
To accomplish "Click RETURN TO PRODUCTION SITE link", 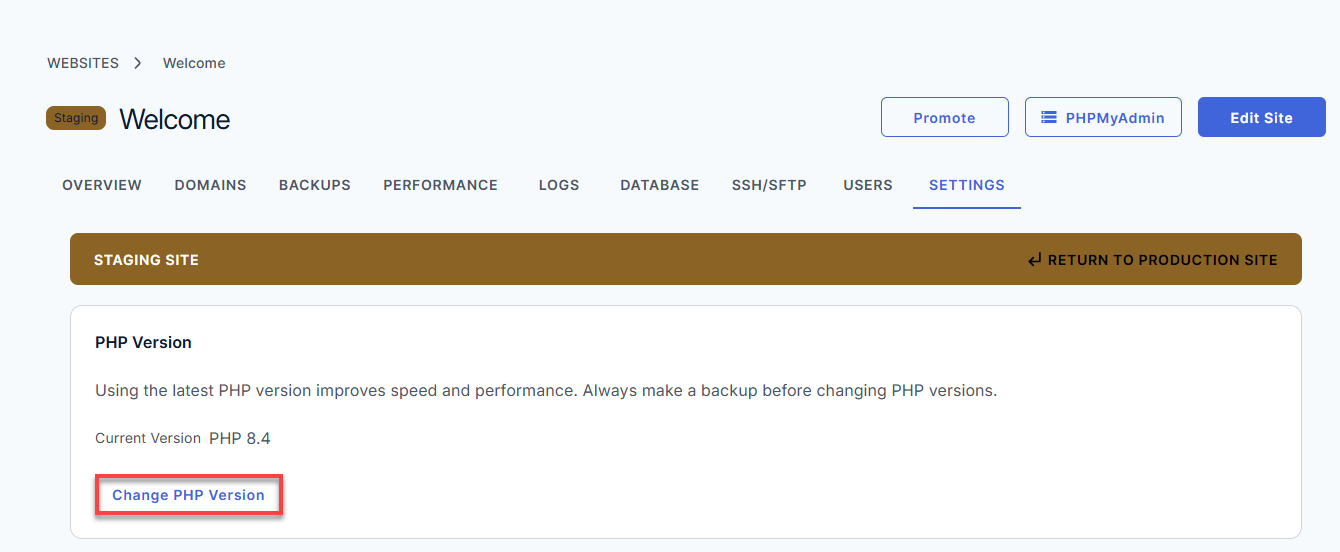I will click(1152, 260).
